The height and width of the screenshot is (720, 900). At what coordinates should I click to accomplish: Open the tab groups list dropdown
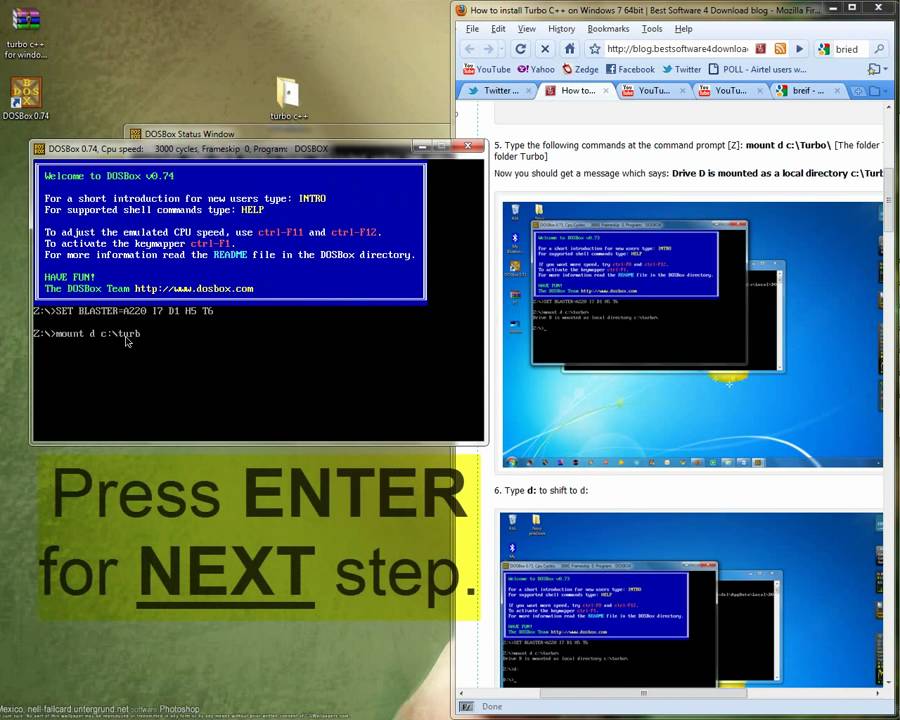click(x=878, y=91)
